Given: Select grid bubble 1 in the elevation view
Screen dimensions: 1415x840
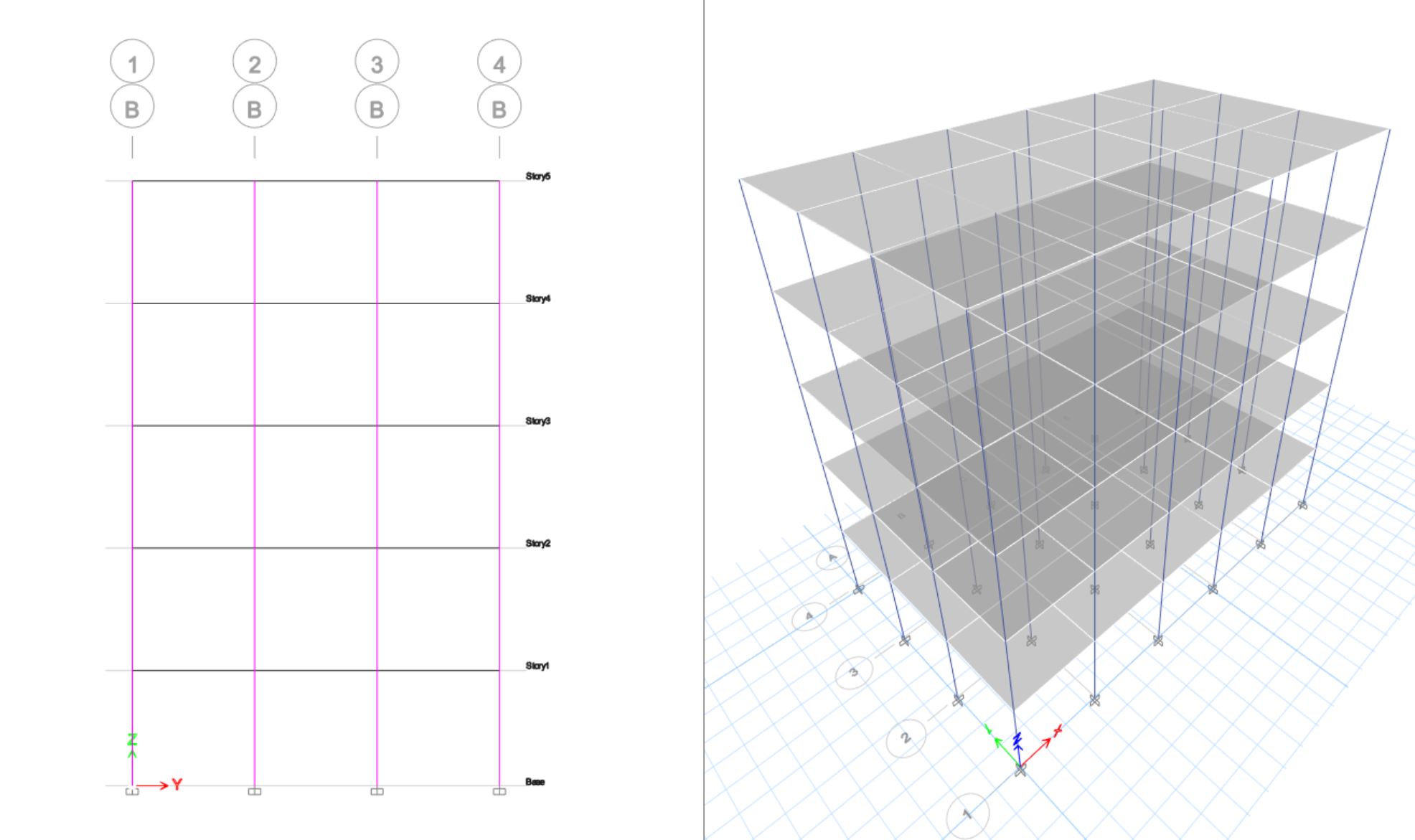Looking at the screenshot, I should [132, 62].
